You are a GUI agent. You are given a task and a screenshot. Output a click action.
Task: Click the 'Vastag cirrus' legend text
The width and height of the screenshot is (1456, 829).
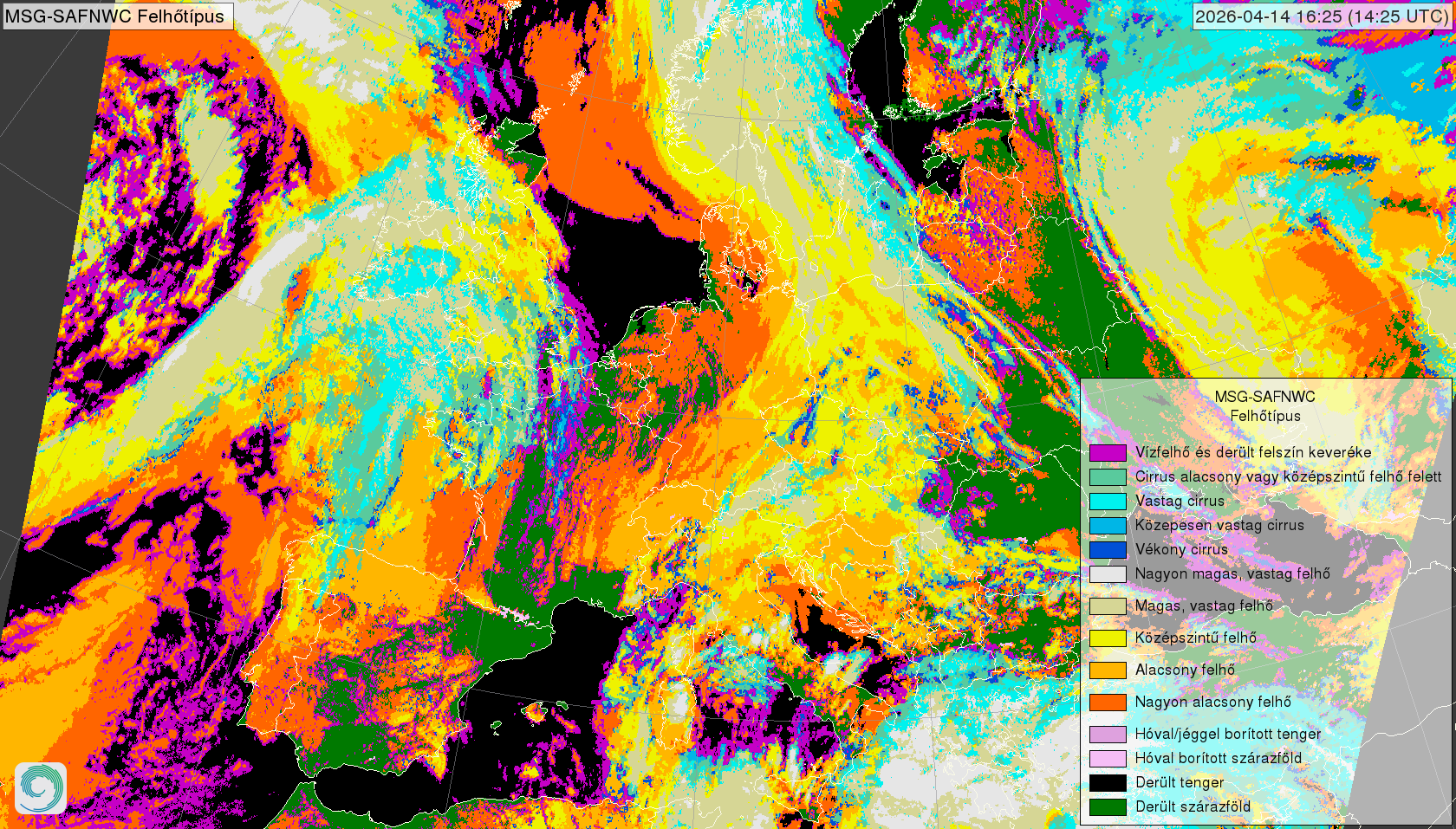coord(1180,501)
